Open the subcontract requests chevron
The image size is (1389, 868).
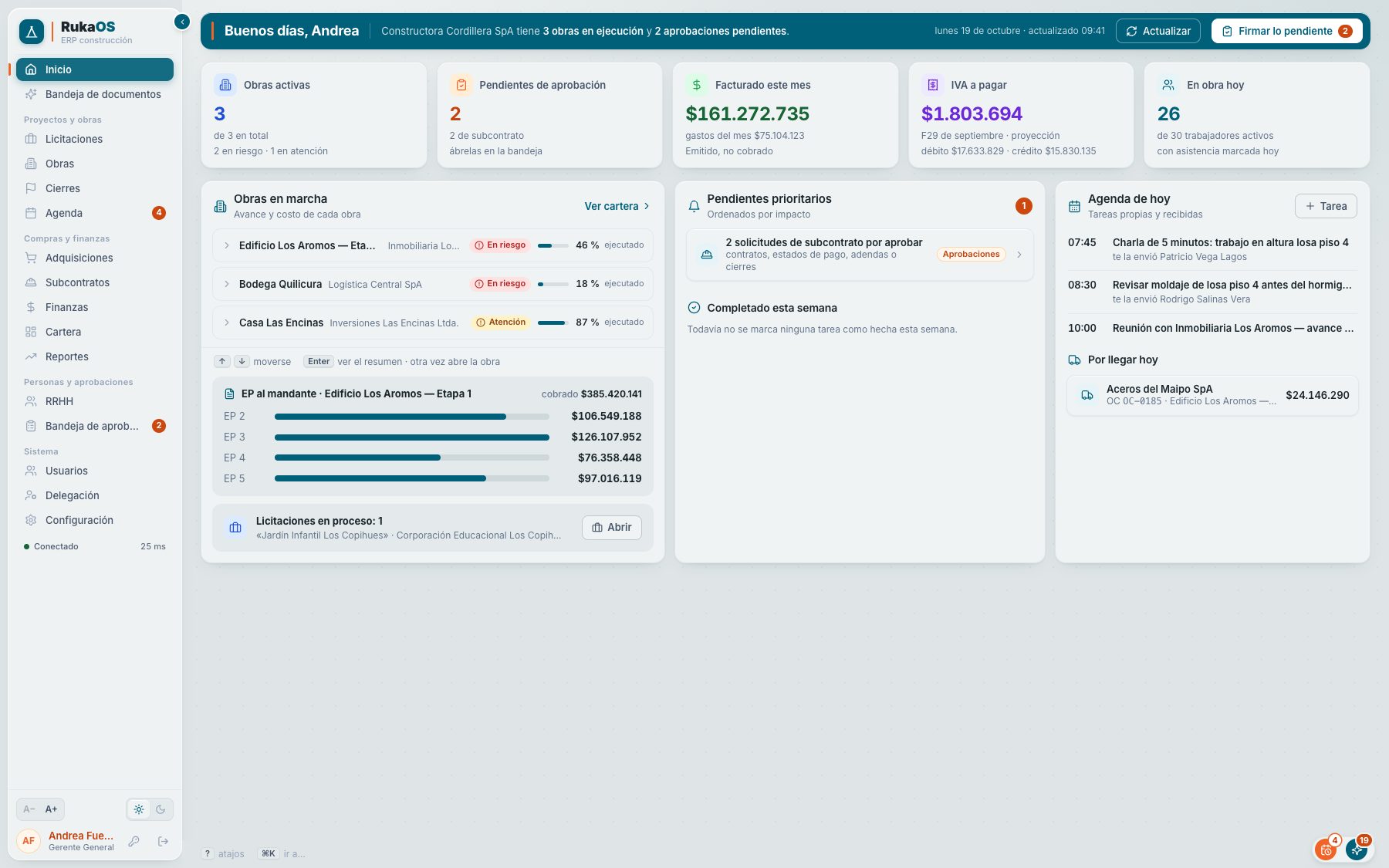(x=1019, y=255)
